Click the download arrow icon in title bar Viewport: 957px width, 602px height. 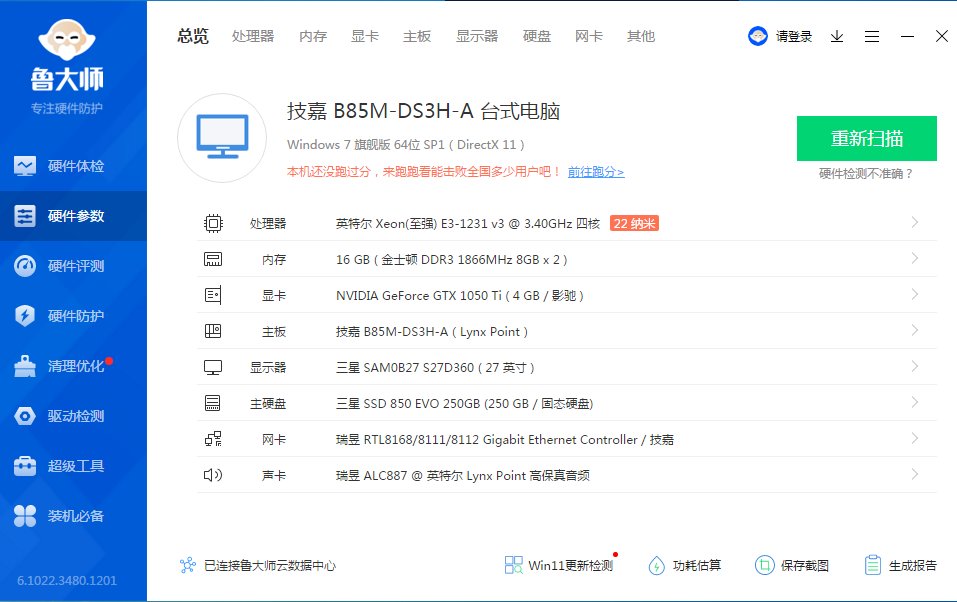[837, 37]
